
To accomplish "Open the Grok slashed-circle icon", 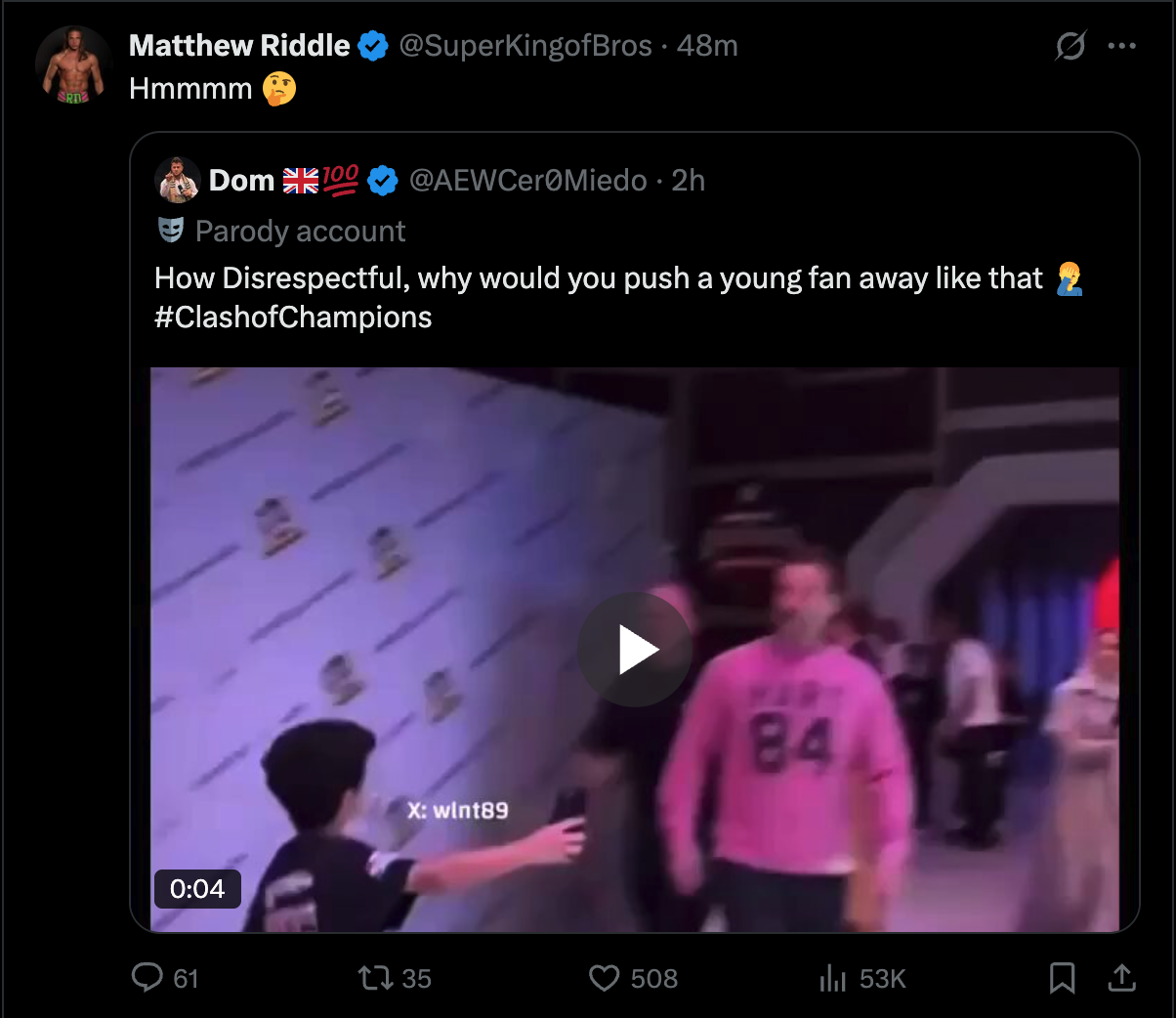I will 1071,46.
